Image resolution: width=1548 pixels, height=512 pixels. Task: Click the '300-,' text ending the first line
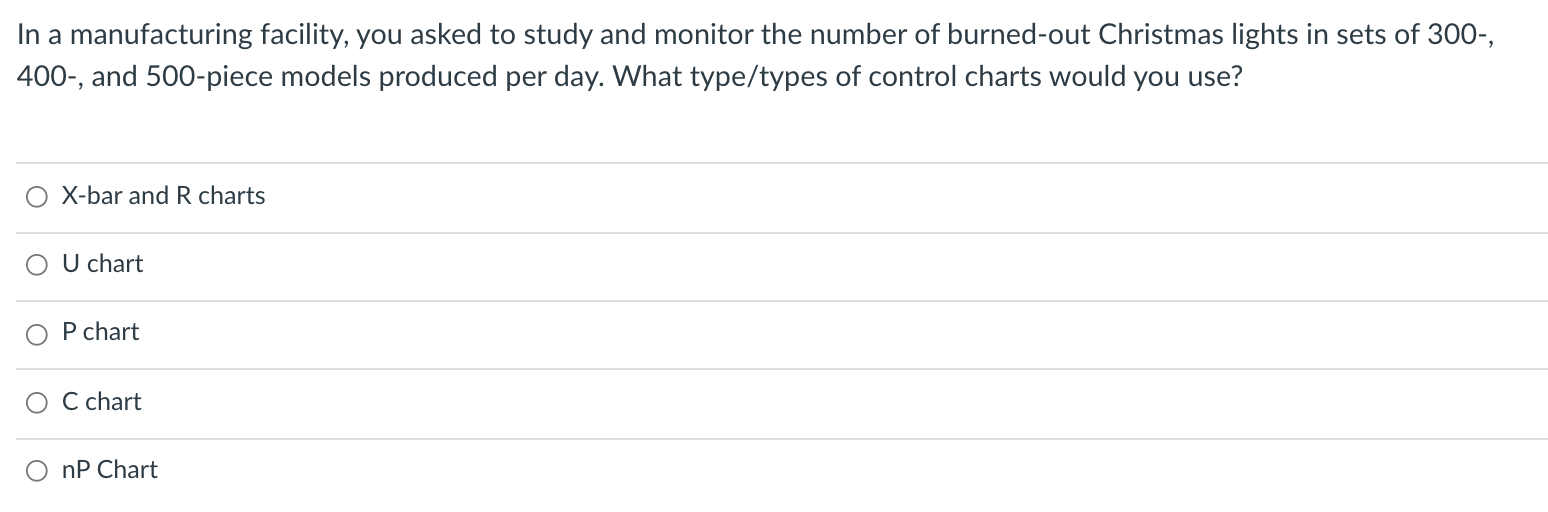pyautogui.click(x=1470, y=35)
